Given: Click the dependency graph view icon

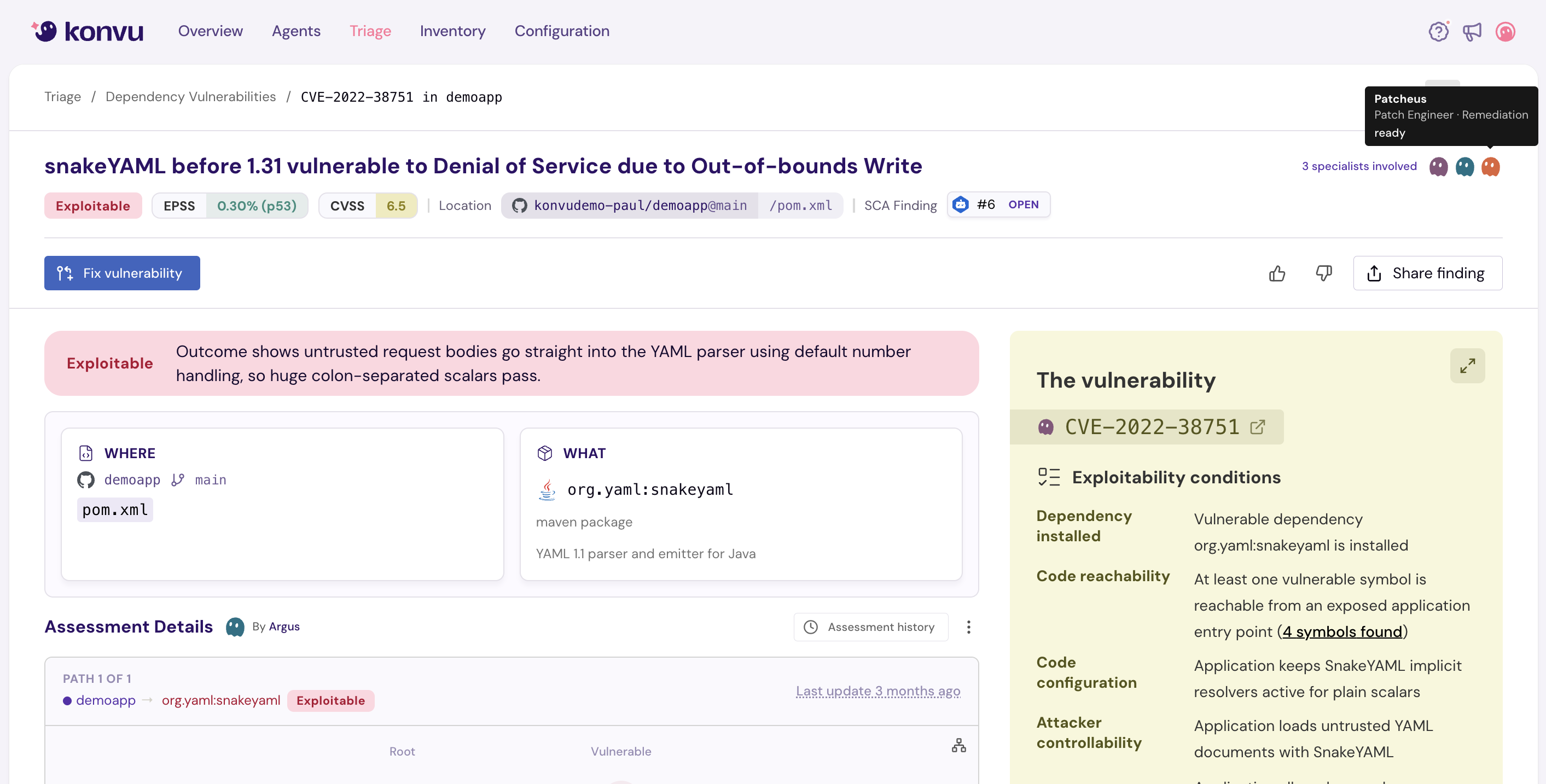Looking at the screenshot, I should click(x=959, y=746).
